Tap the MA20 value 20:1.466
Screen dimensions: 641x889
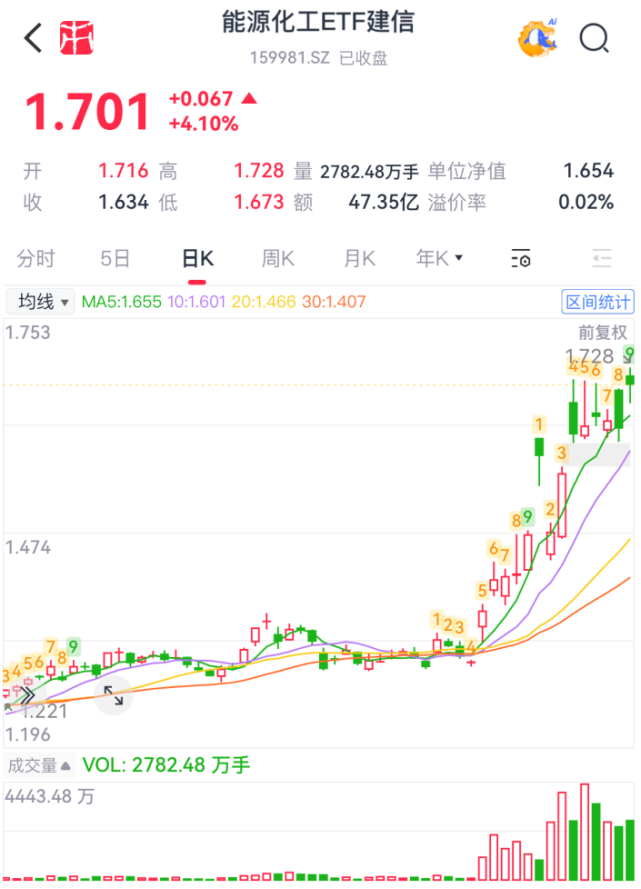tap(264, 302)
